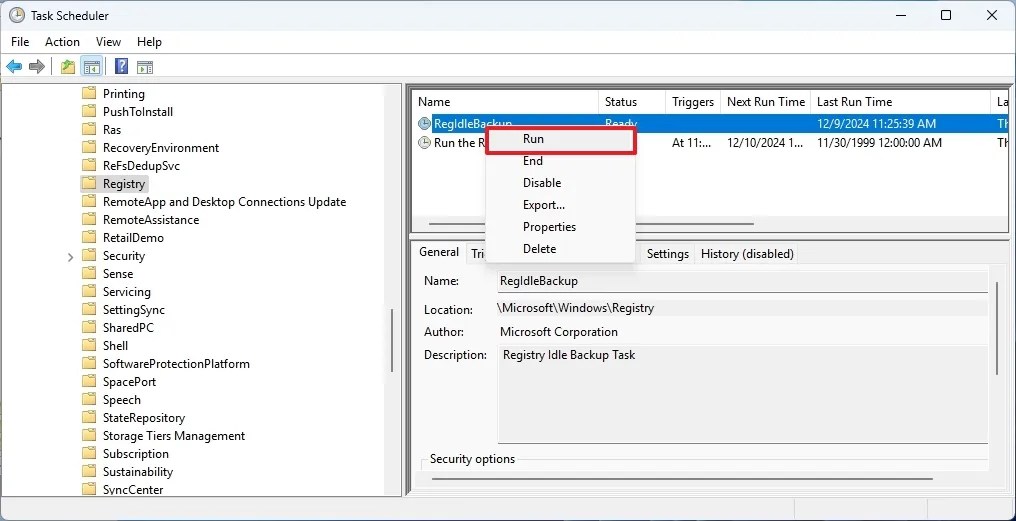Choose Properties from the context menu
1016x521 pixels.
coord(561,227)
